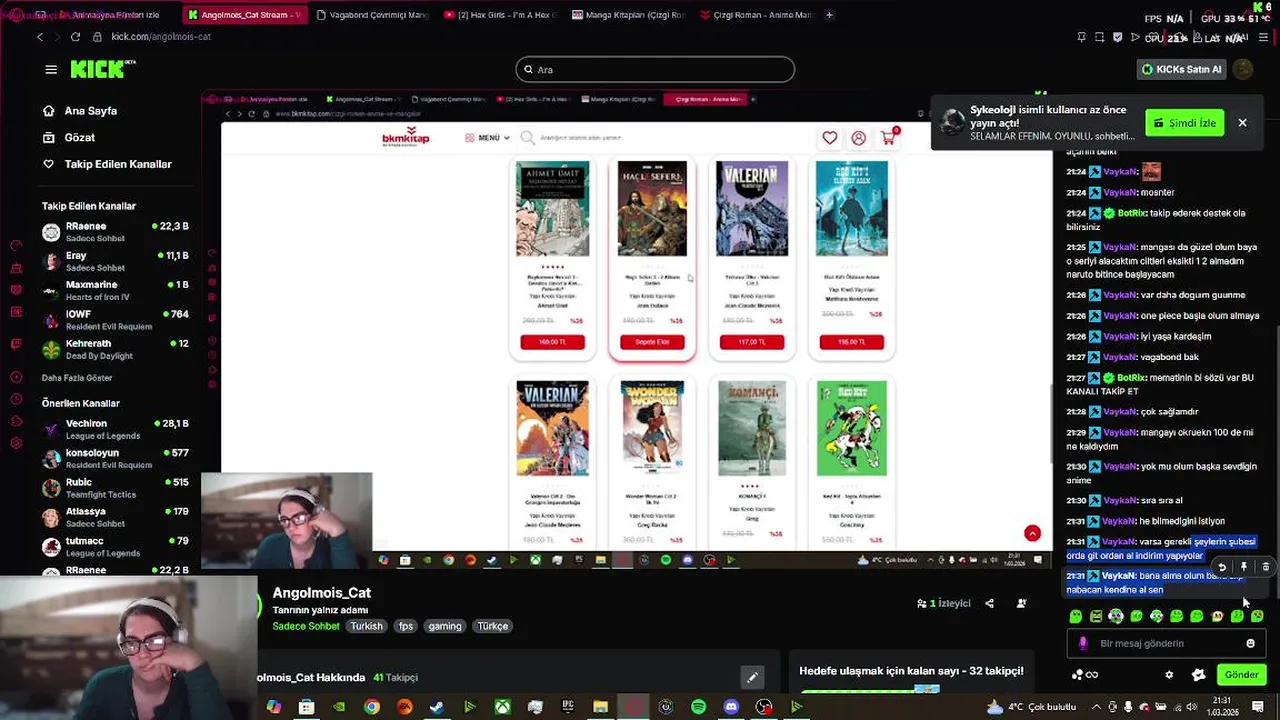Click the chat badge star icon
The width and height of the screenshot is (1280, 720).
[x=1198, y=675]
